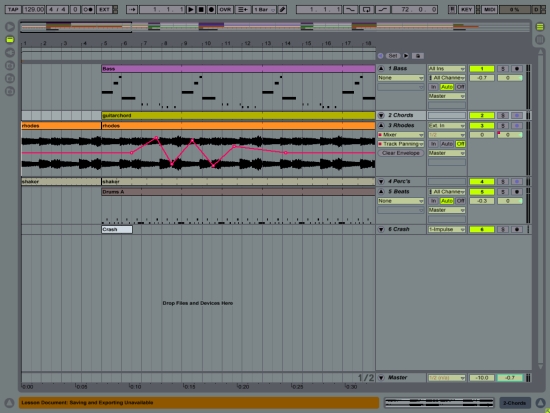This screenshot has height=413, width=550.
Task: Enable the KEY map mode switch
Action: [466, 9]
